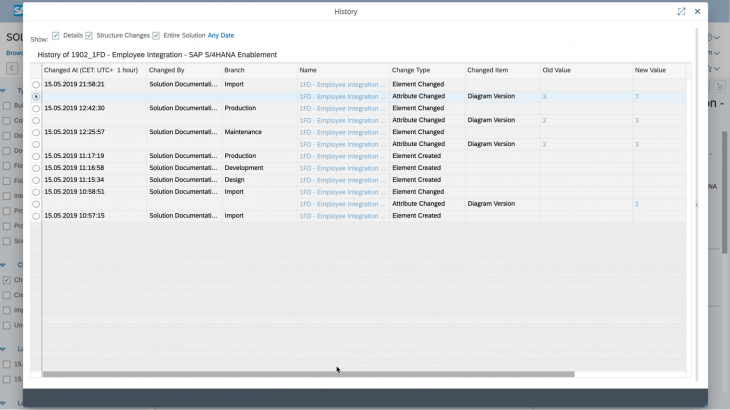Viewport: 730px width, 410px height.
Task: Select the 15.05.2019 21:58:21 row radio button
Action: (36, 85)
